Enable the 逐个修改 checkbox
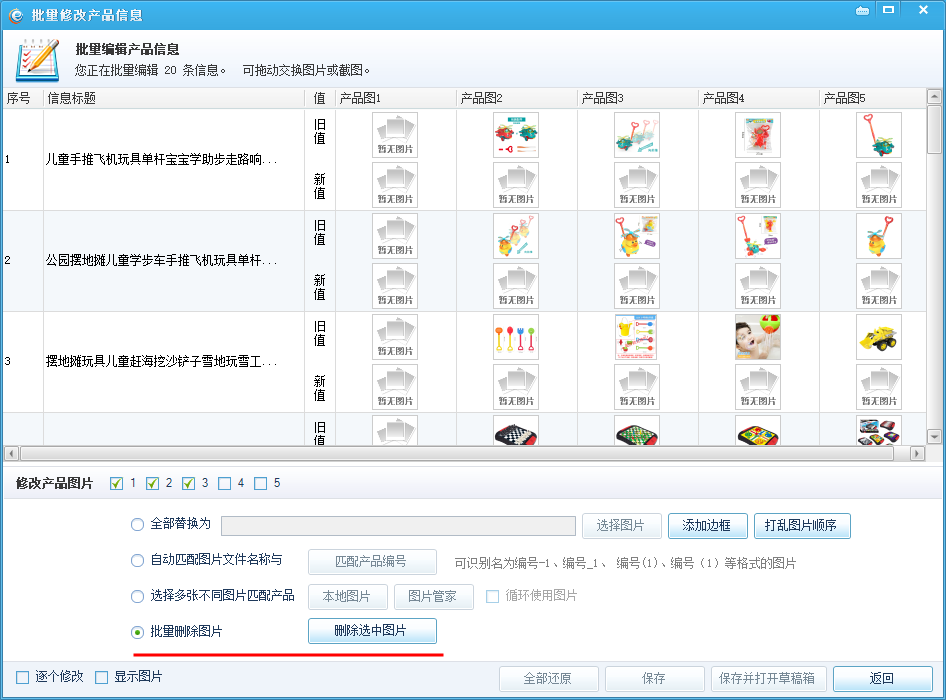The height and width of the screenshot is (700, 946). [23, 677]
